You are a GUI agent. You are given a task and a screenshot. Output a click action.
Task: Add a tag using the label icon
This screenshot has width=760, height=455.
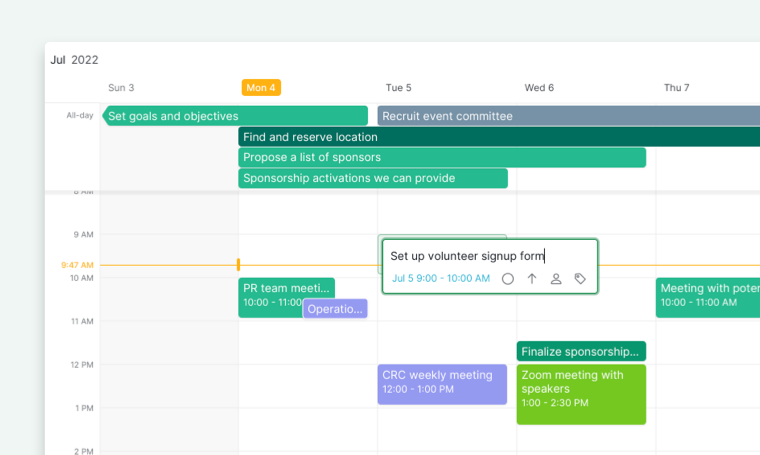tap(580, 279)
